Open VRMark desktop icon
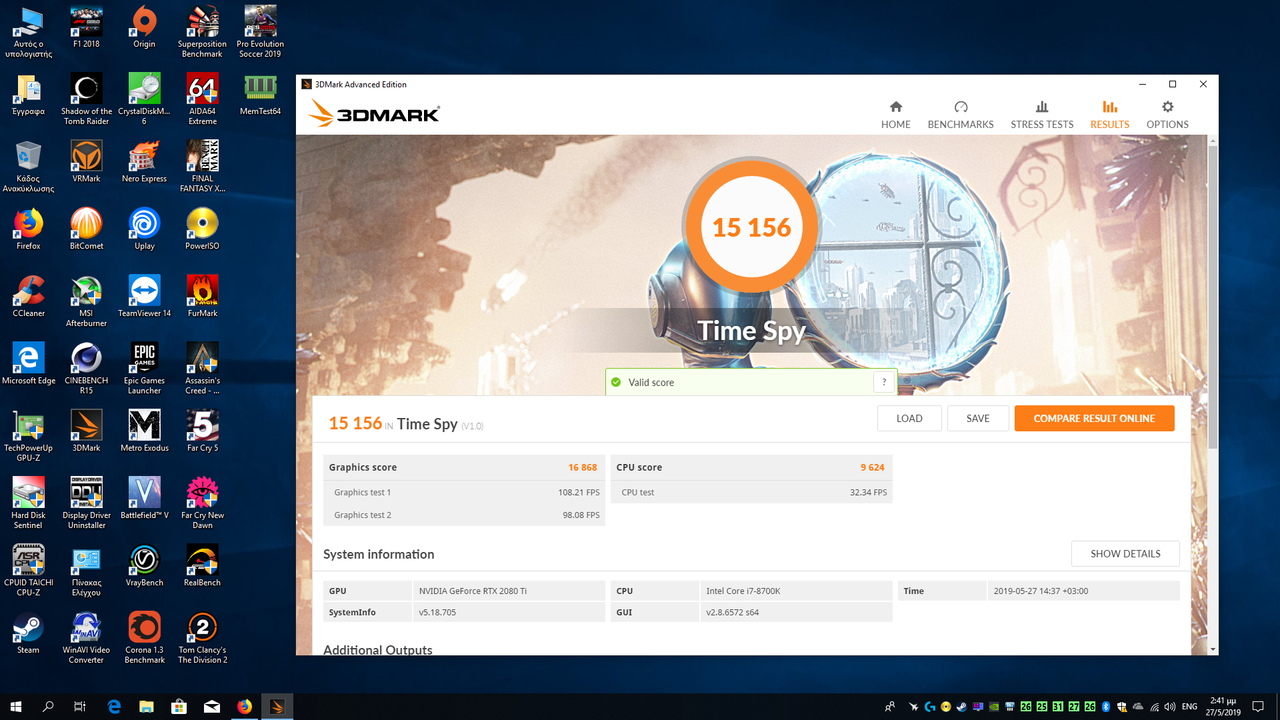The image size is (1280, 720). point(86,161)
